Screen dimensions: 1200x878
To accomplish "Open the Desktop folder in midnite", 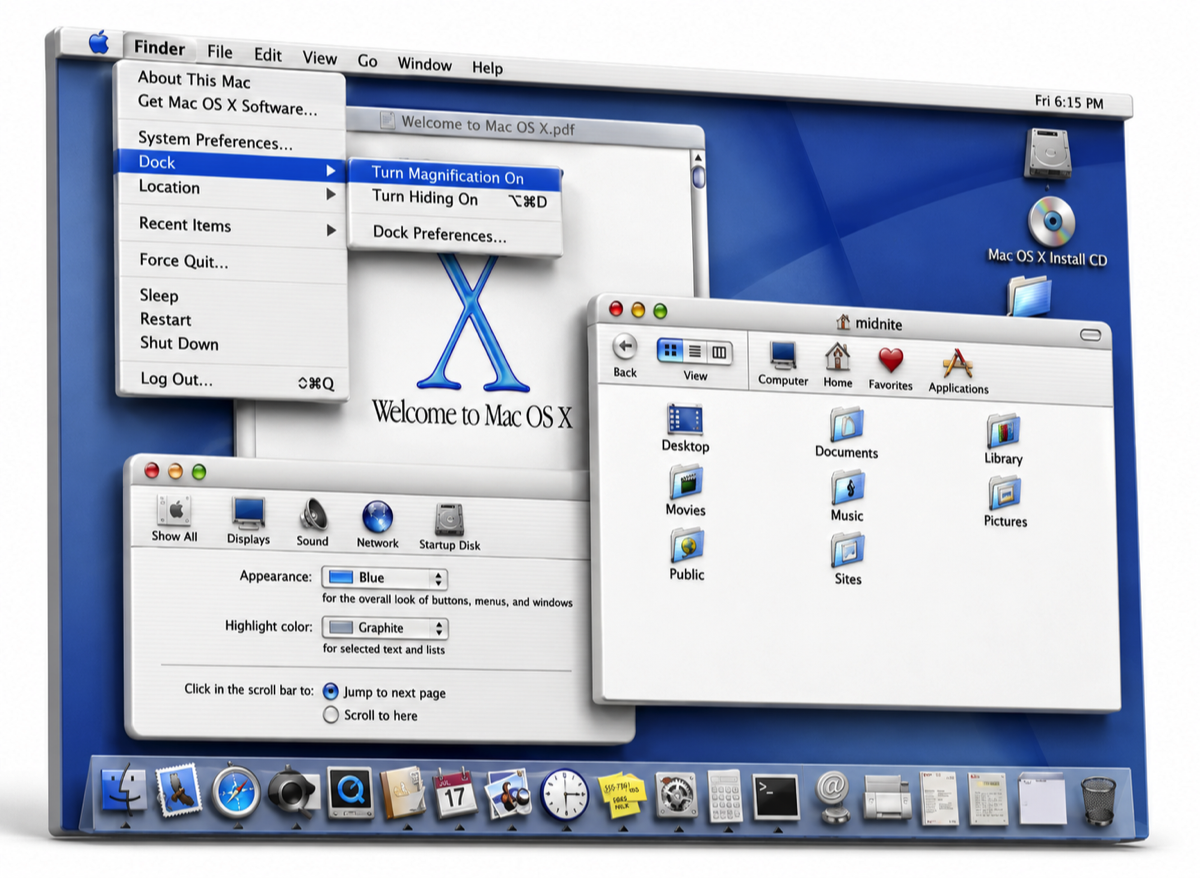I will pyautogui.click(x=685, y=428).
